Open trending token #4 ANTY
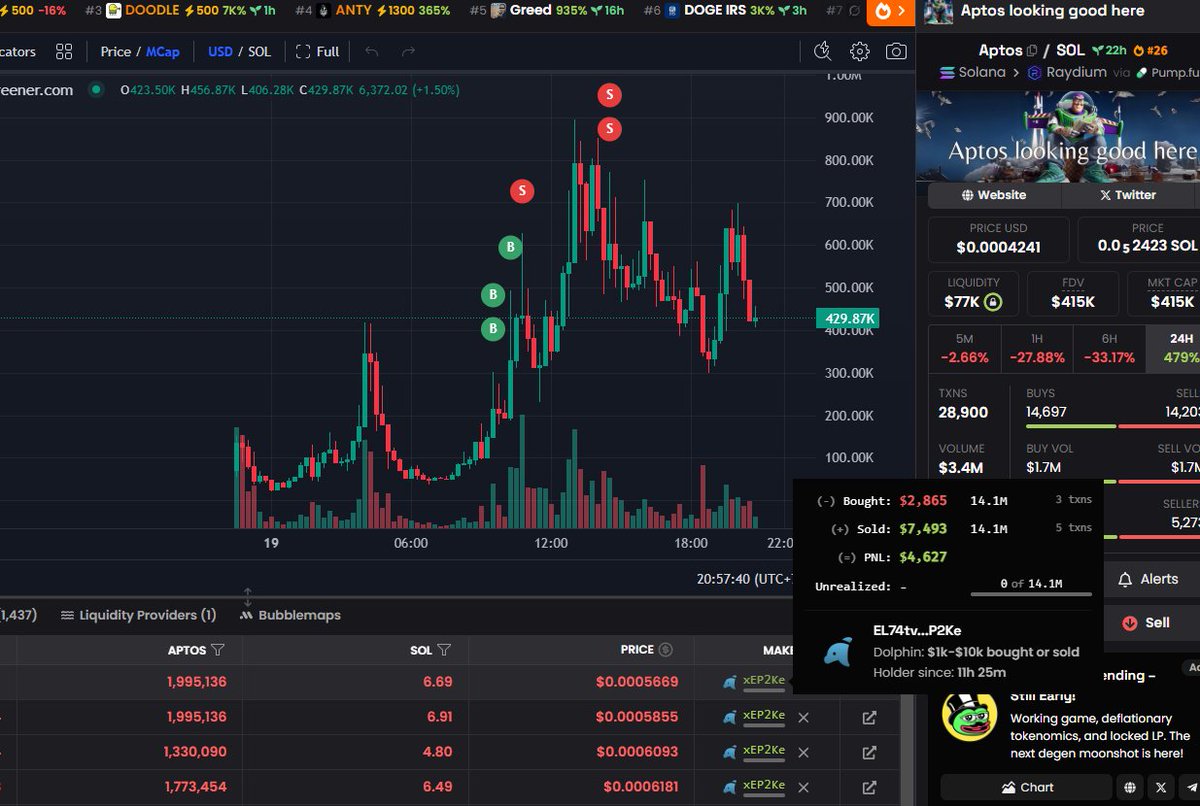 [372, 10]
